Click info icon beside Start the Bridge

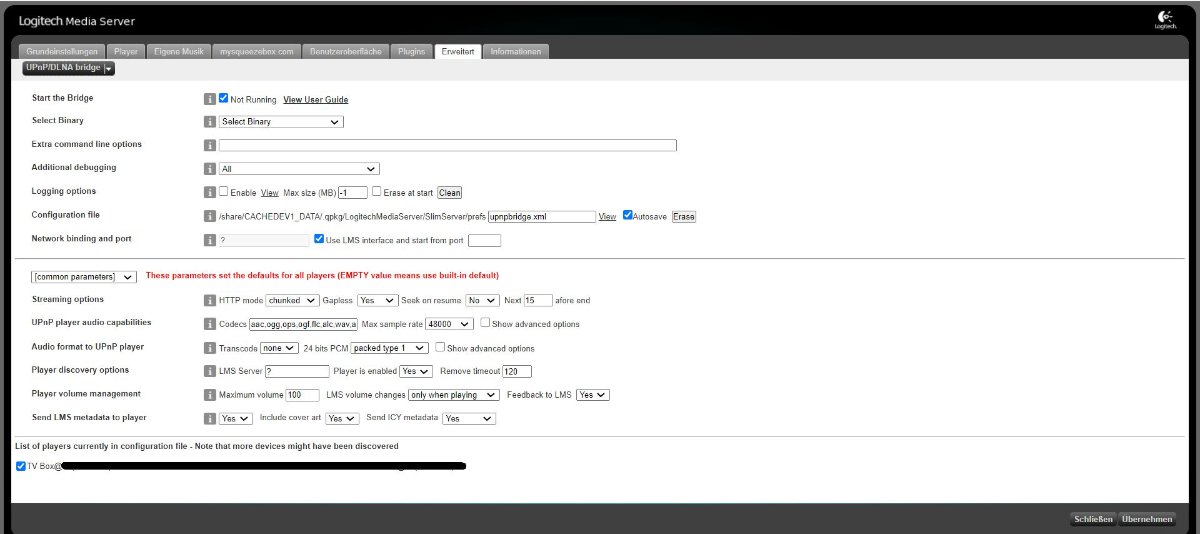point(210,99)
